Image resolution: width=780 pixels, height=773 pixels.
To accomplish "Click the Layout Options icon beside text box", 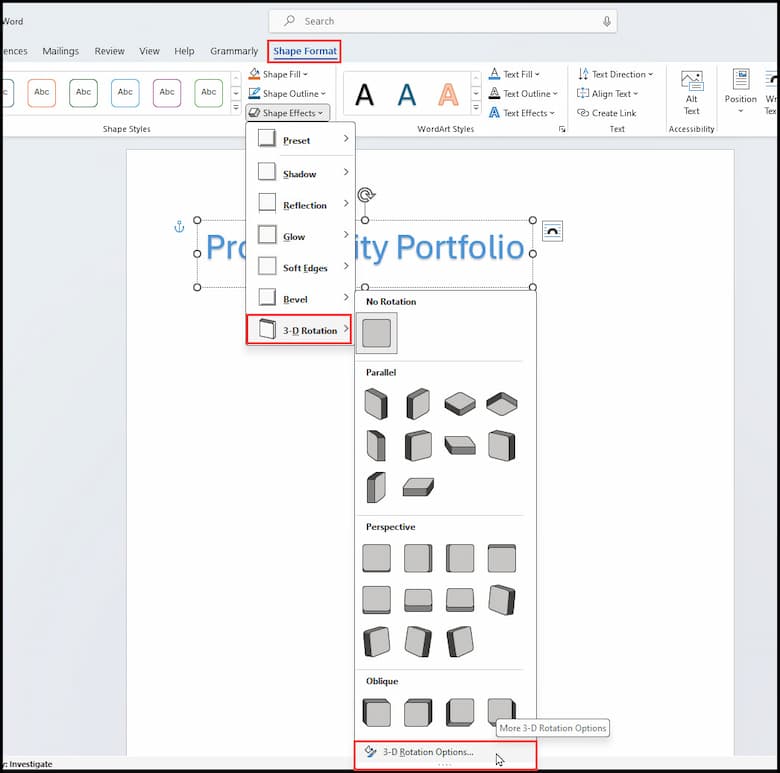I will click(x=552, y=232).
